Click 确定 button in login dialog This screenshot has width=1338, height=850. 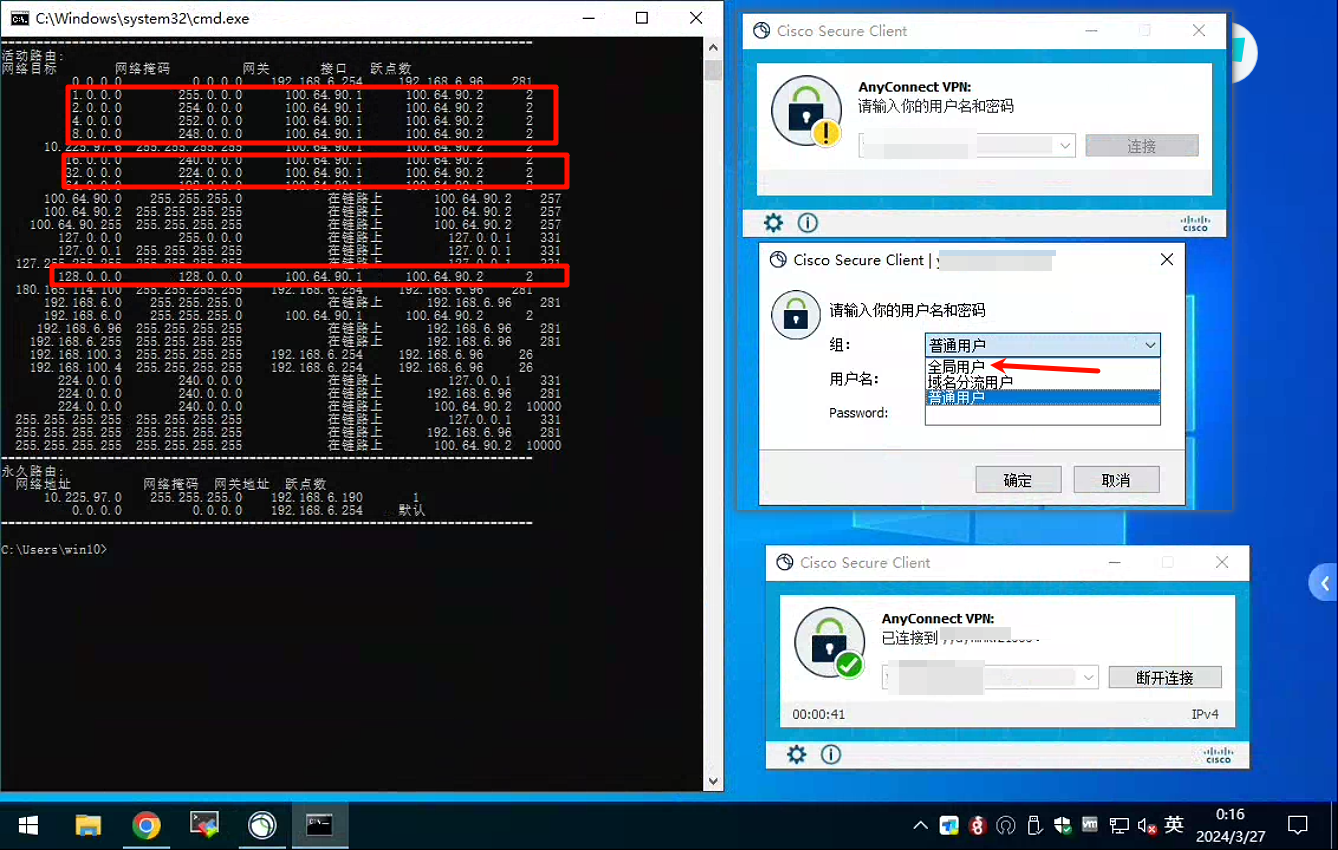click(x=1017, y=480)
